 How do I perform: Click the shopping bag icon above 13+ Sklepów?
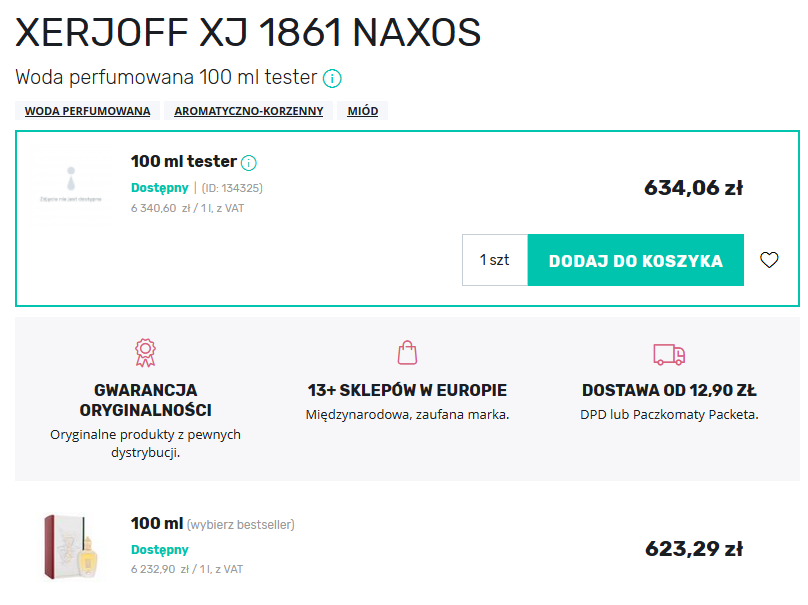(x=405, y=352)
